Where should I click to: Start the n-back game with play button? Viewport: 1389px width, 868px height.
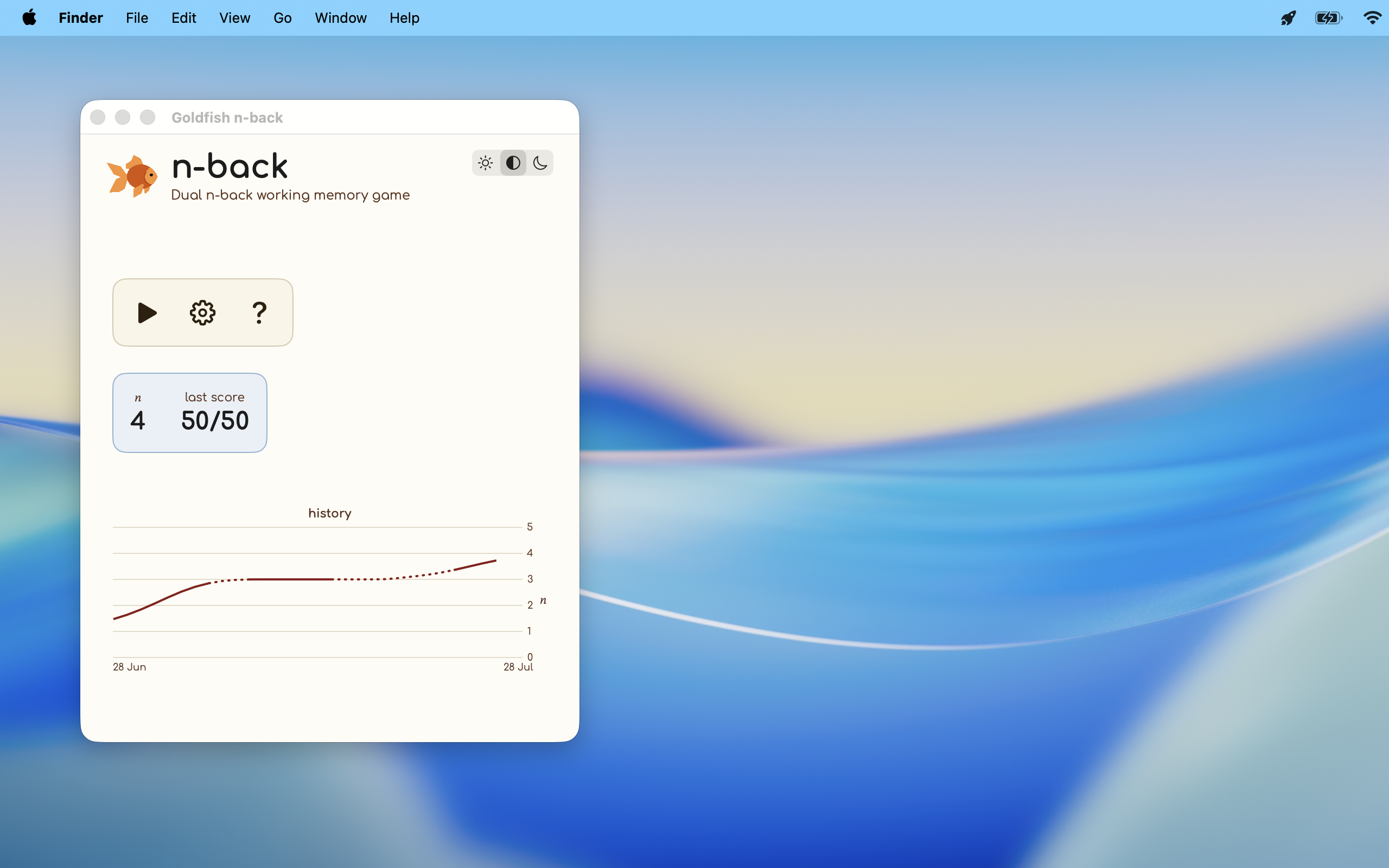tap(147, 313)
